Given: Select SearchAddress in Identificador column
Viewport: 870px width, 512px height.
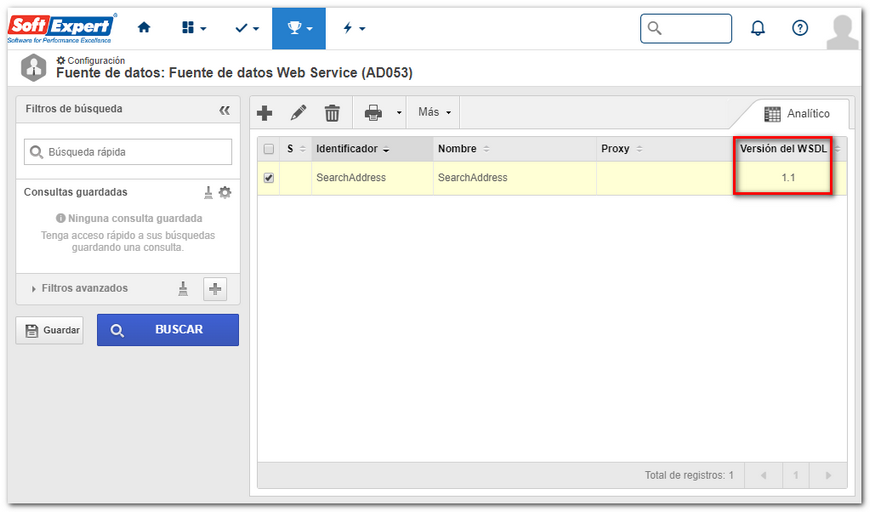Looking at the screenshot, I should pos(351,178).
